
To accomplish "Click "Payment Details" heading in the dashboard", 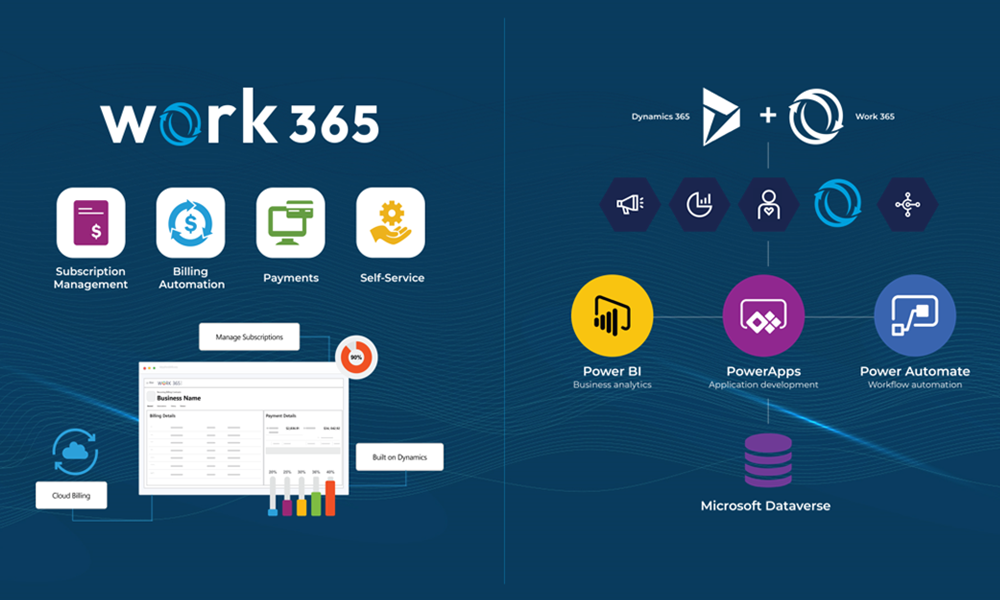I will click(x=281, y=416).
